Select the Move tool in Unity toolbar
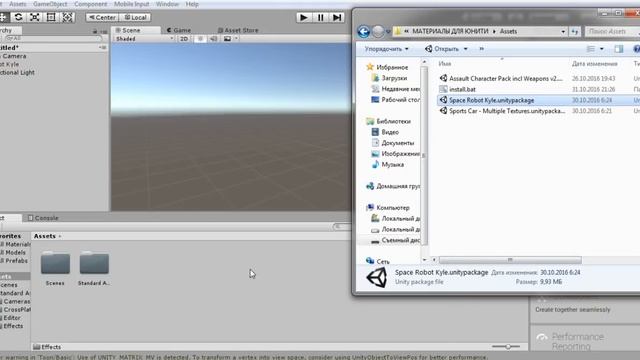Viewport: 640px width, 360px height. point(2,17)
